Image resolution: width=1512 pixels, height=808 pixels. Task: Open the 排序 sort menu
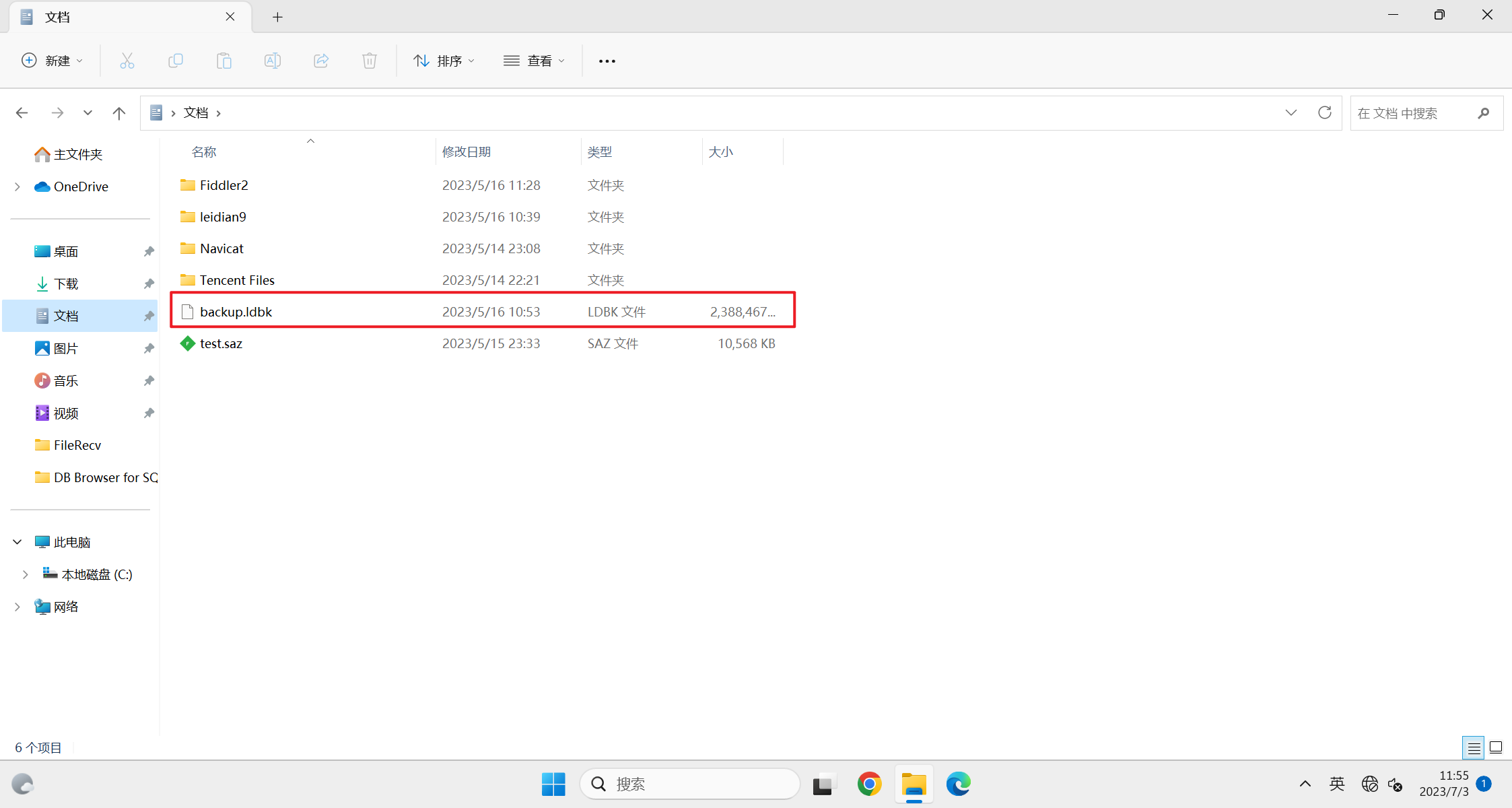(x=444, y=61)
